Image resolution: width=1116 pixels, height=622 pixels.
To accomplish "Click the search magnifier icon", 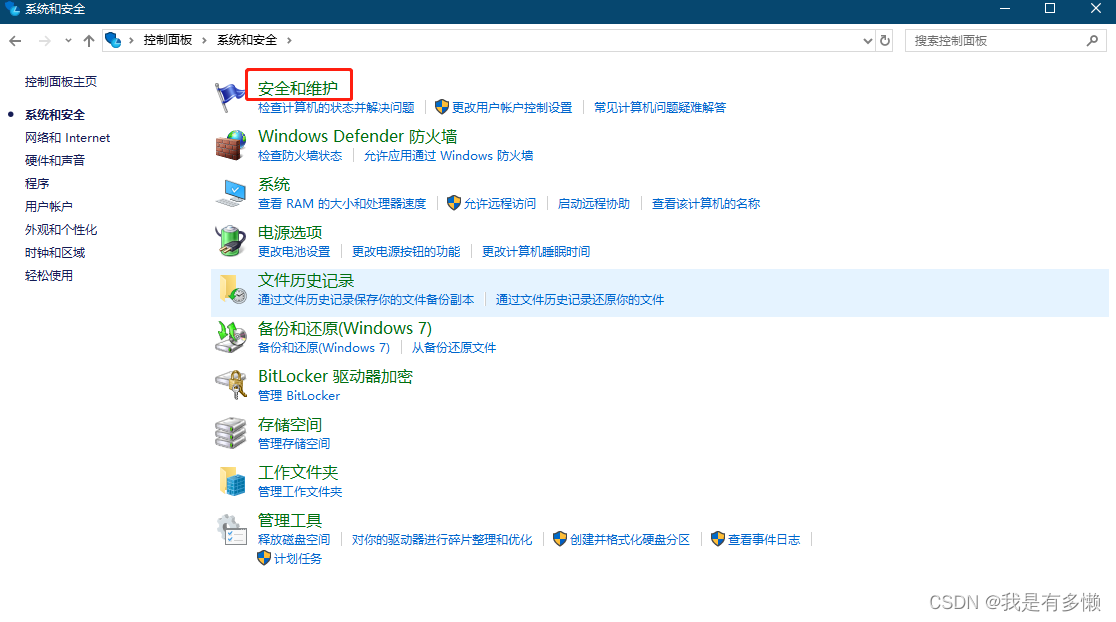I will point(1093,41).
